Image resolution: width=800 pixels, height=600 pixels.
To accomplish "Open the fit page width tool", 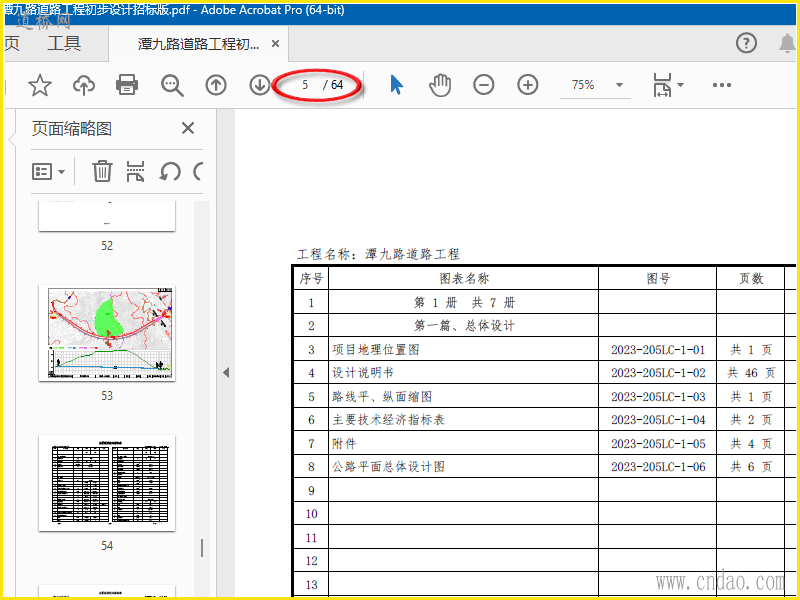I will point(662,85).
